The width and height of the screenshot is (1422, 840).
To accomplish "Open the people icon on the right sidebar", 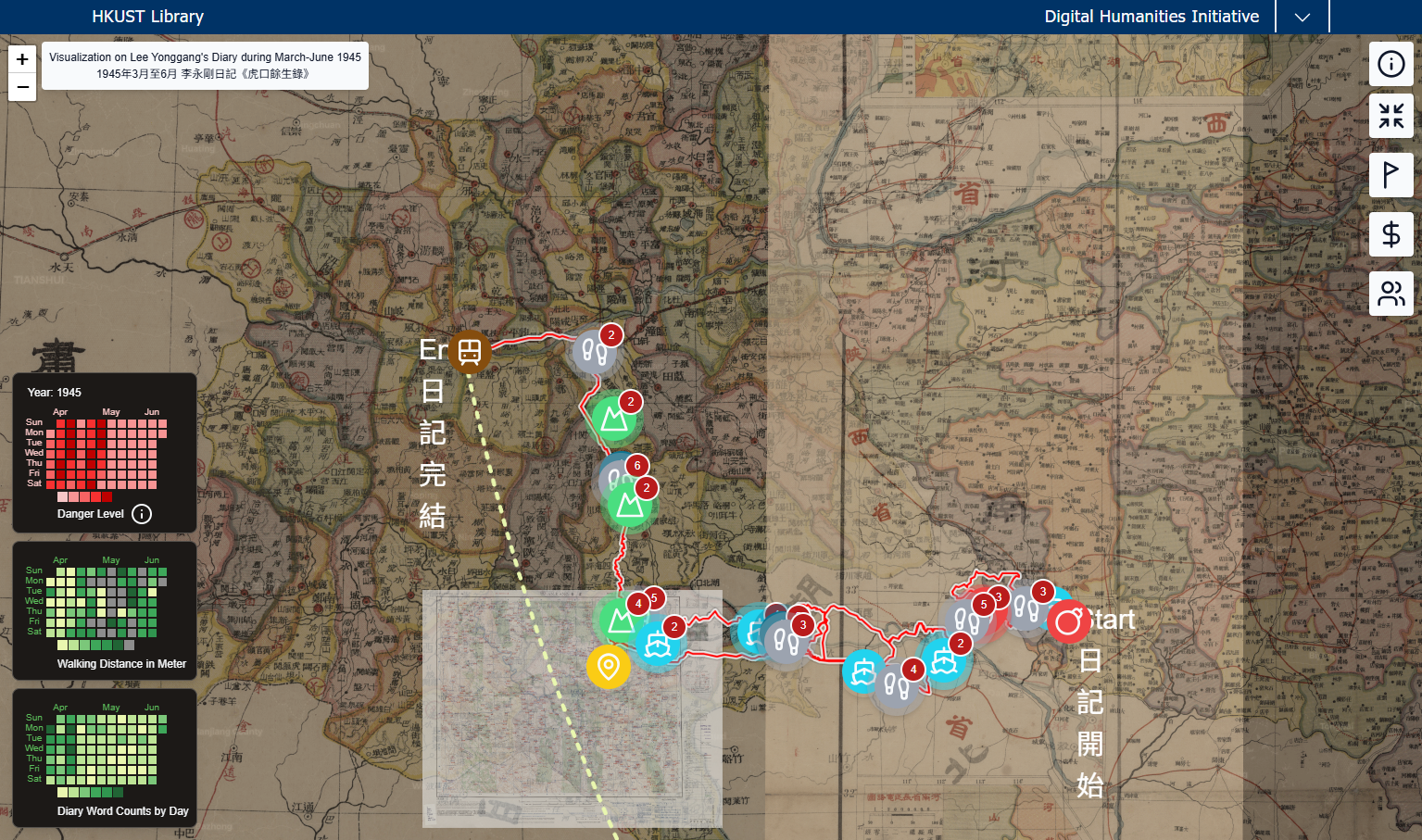I will tap(1391, 294).
